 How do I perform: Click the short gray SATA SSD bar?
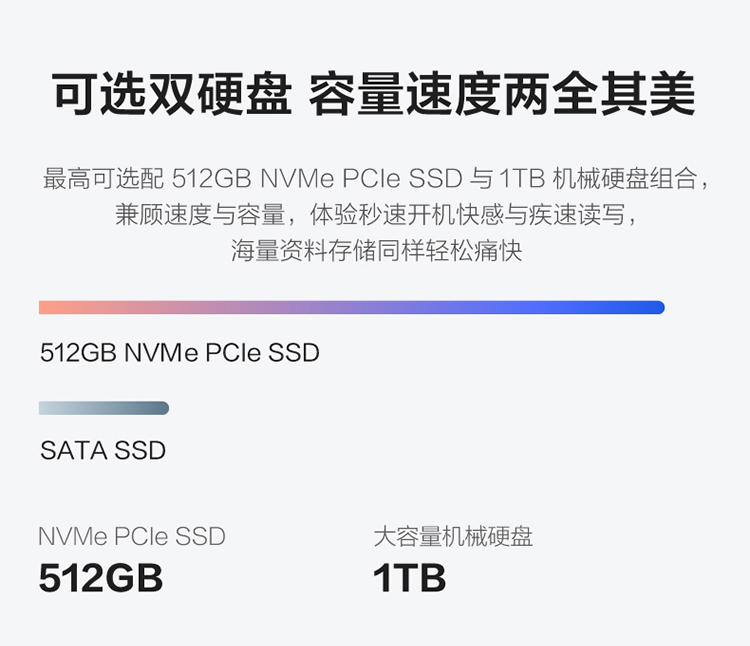click(104, 408)
